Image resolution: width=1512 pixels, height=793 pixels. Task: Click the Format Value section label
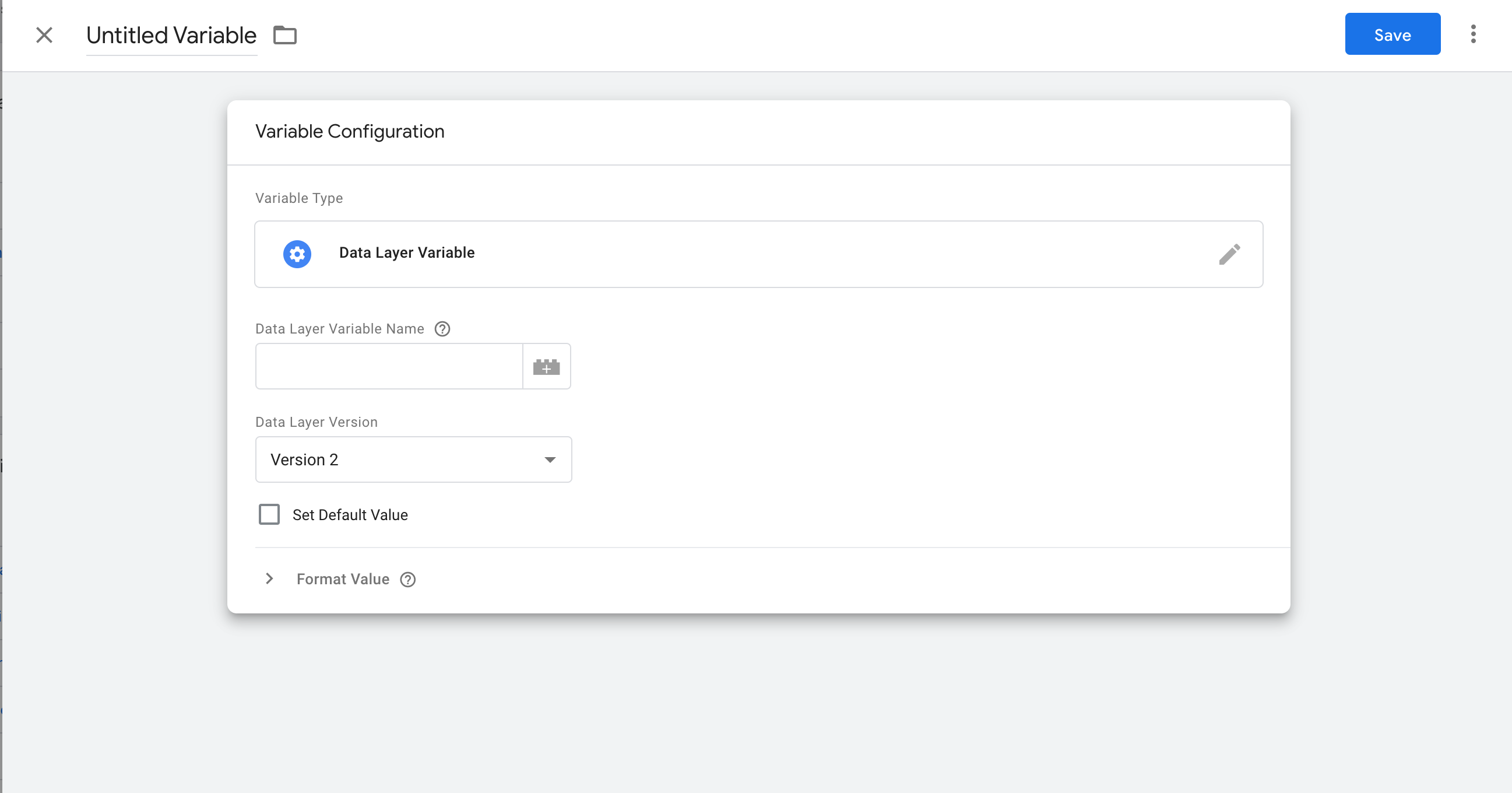[343, 580]
